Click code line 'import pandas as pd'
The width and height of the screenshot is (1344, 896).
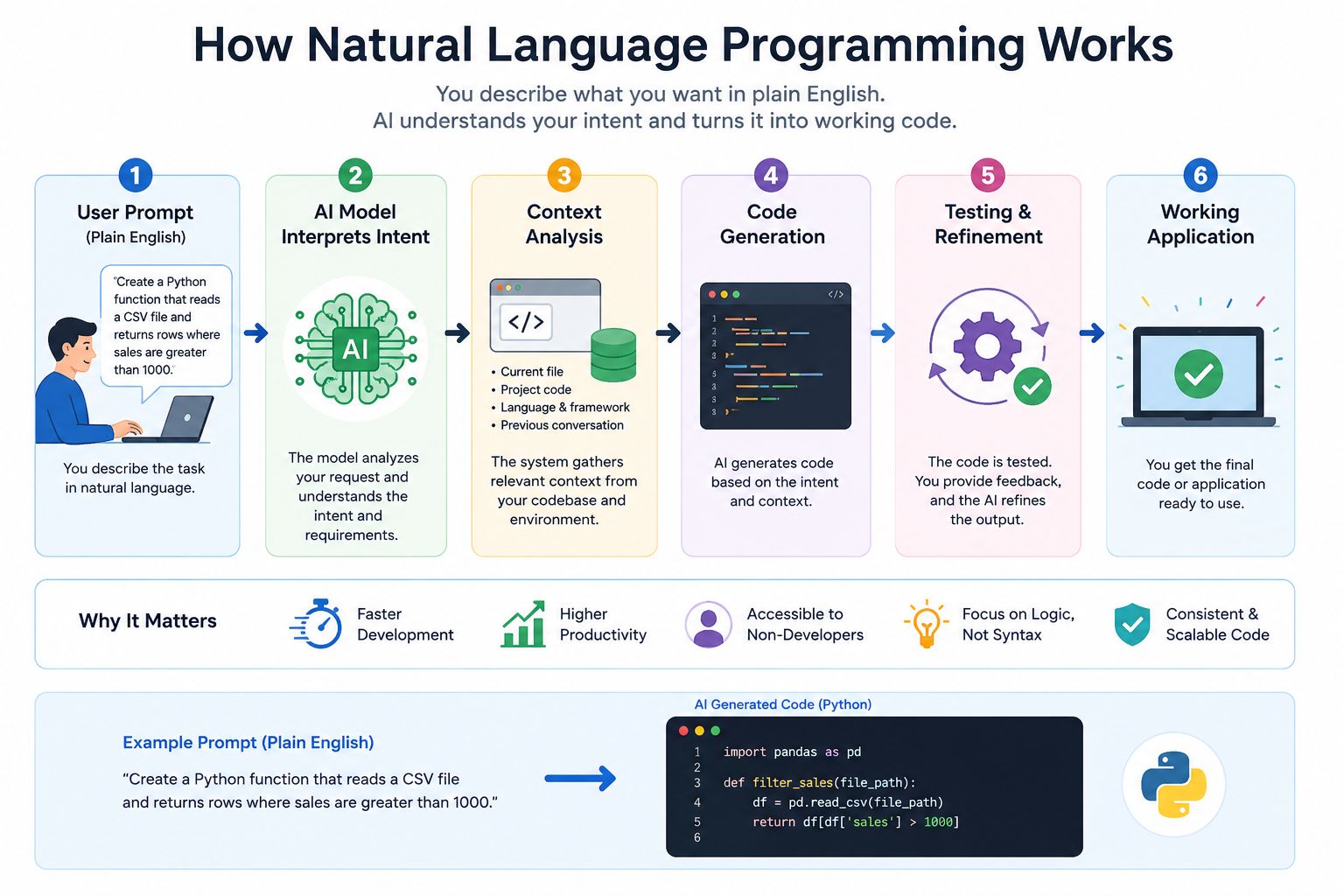792,752
